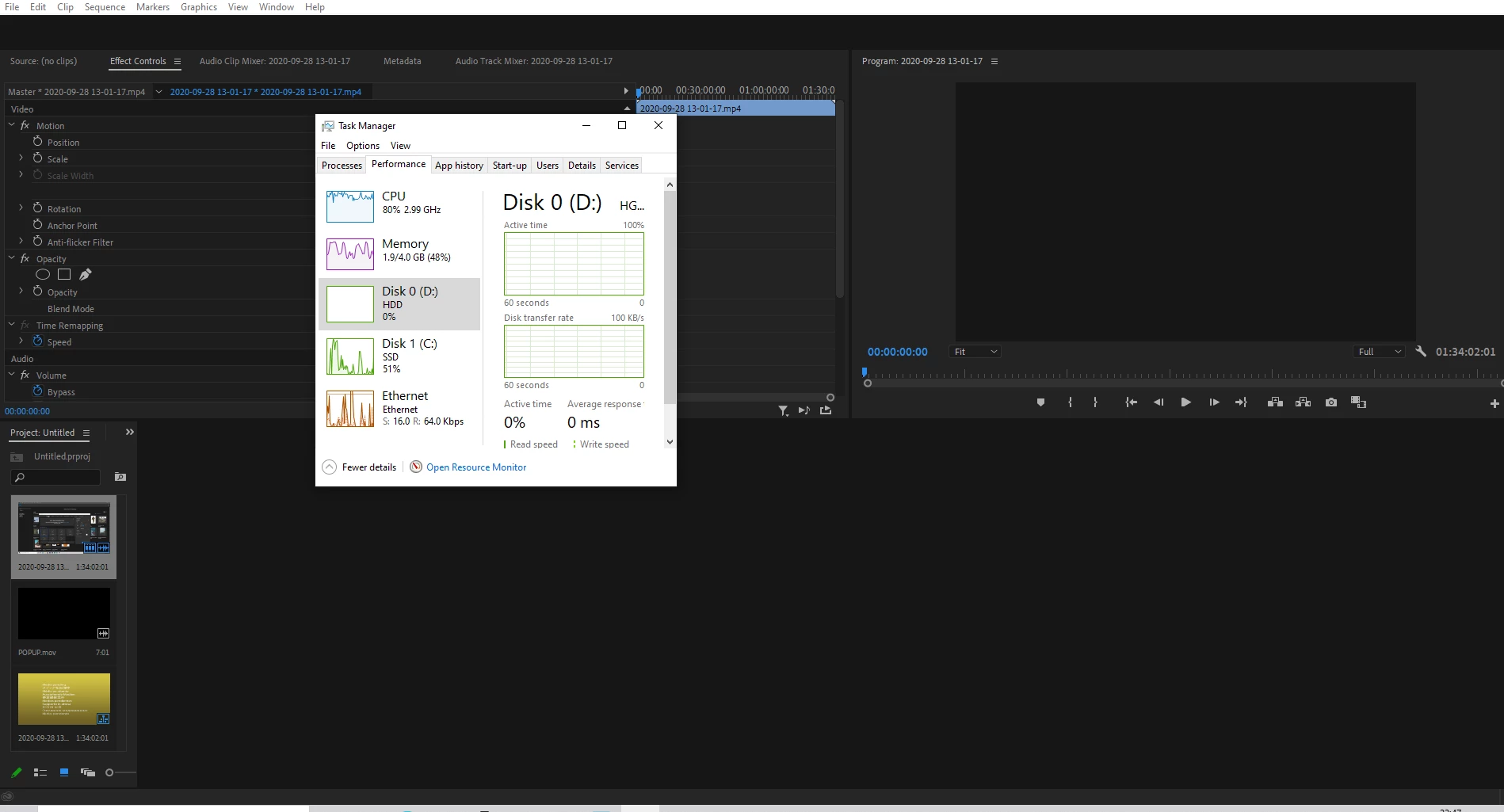Expand the Rotation property

(21, 208)
